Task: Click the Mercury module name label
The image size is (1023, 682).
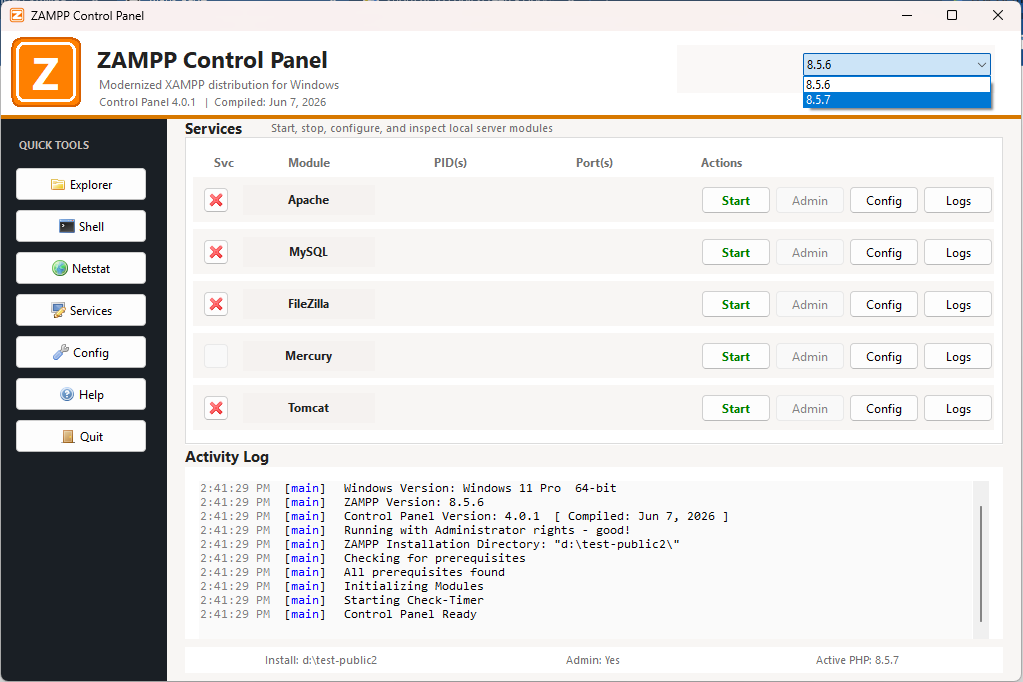Action: coord(309,356)
